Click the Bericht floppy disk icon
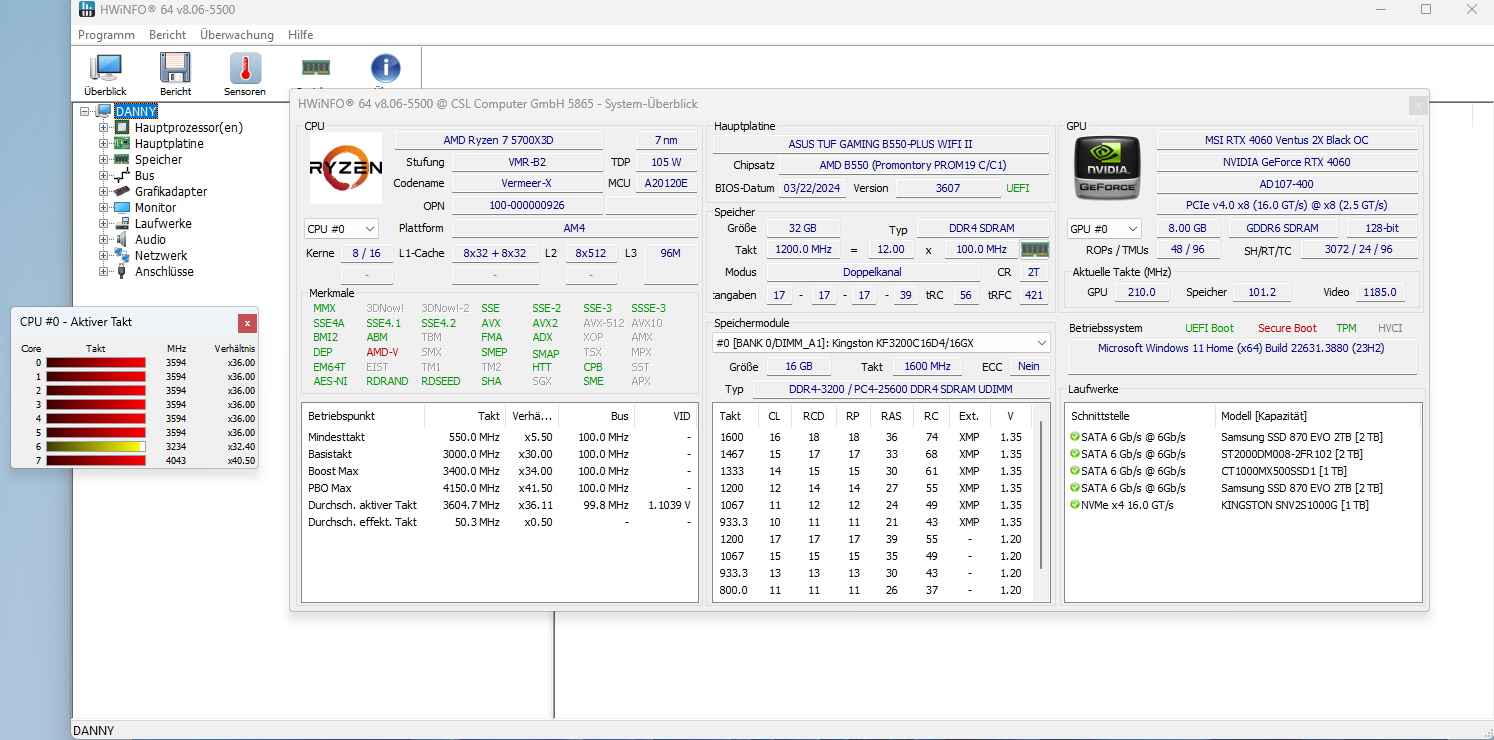The height and width of the screenshot is (740, 1494). (175, 67)
